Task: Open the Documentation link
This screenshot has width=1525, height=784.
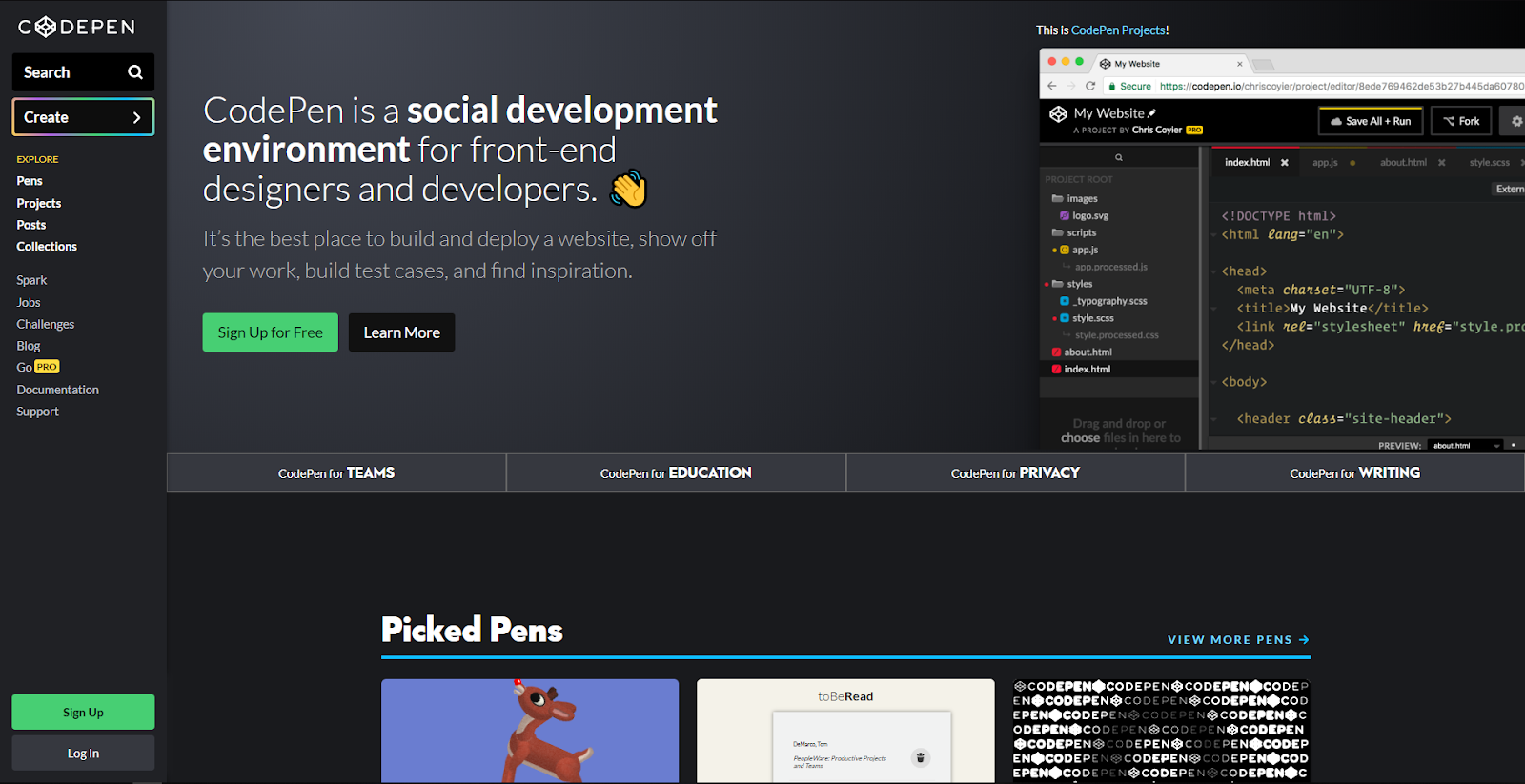Action: tap(58, 390)
